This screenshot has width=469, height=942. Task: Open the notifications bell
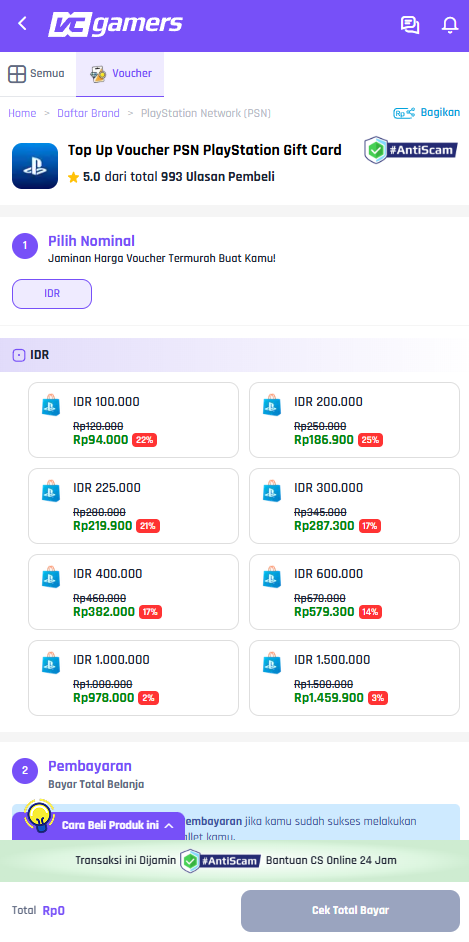tap(450, 25)
